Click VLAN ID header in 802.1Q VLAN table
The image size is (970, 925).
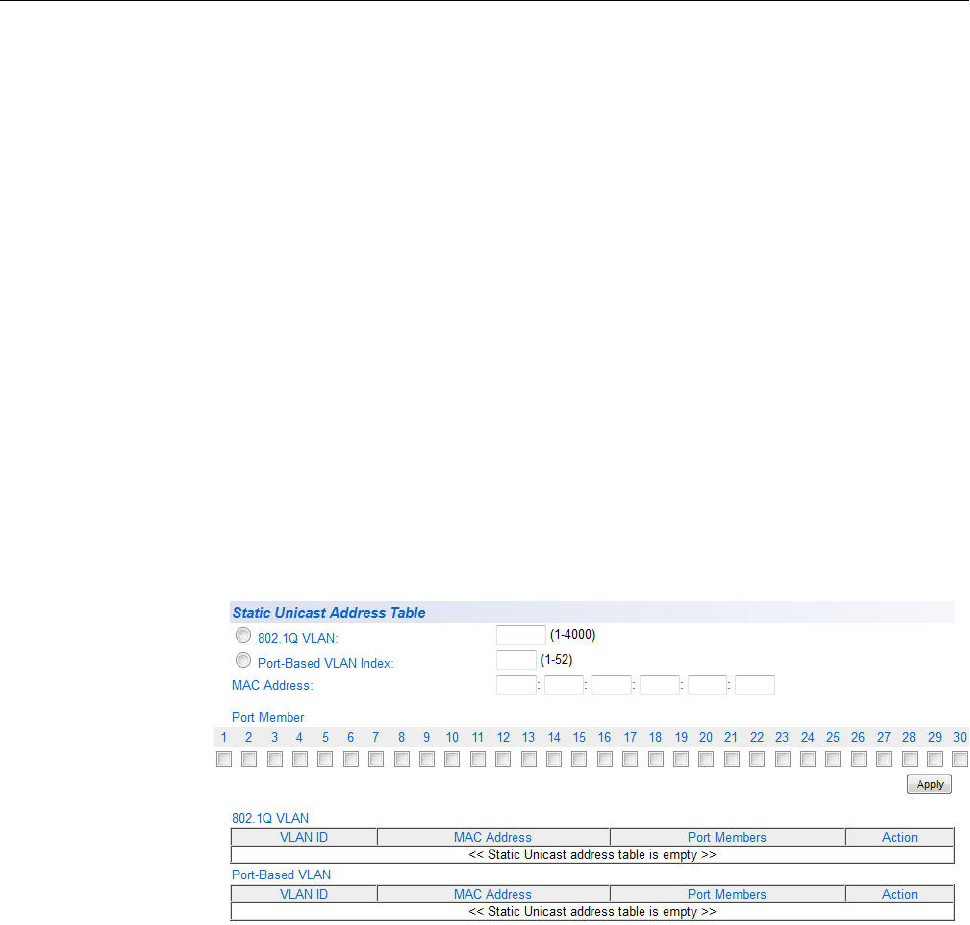[x=304, y=837]
